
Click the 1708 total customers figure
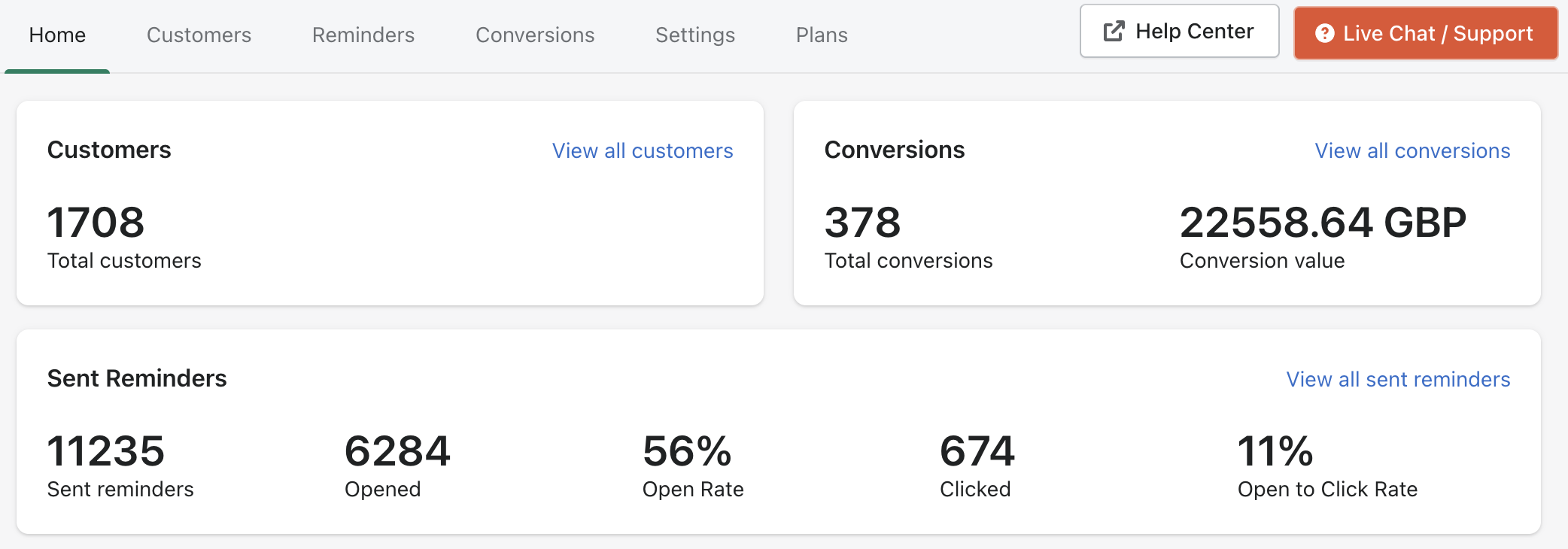click(x=96, y=223)
